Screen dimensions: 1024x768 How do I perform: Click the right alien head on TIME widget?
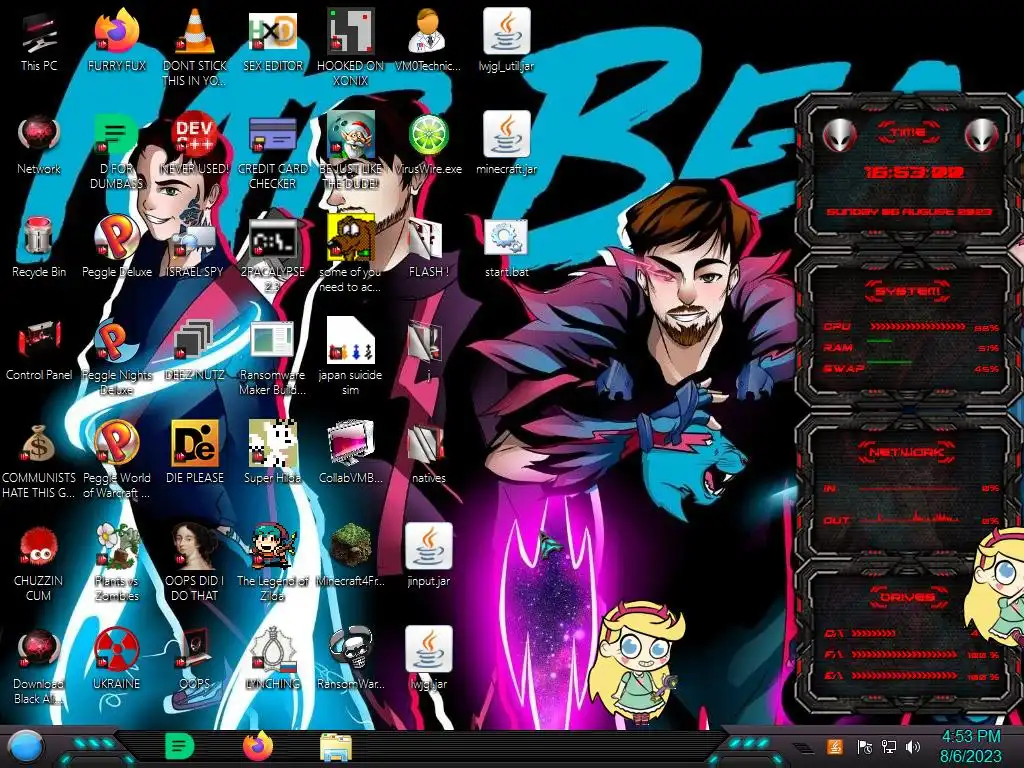tap(982, 135)
